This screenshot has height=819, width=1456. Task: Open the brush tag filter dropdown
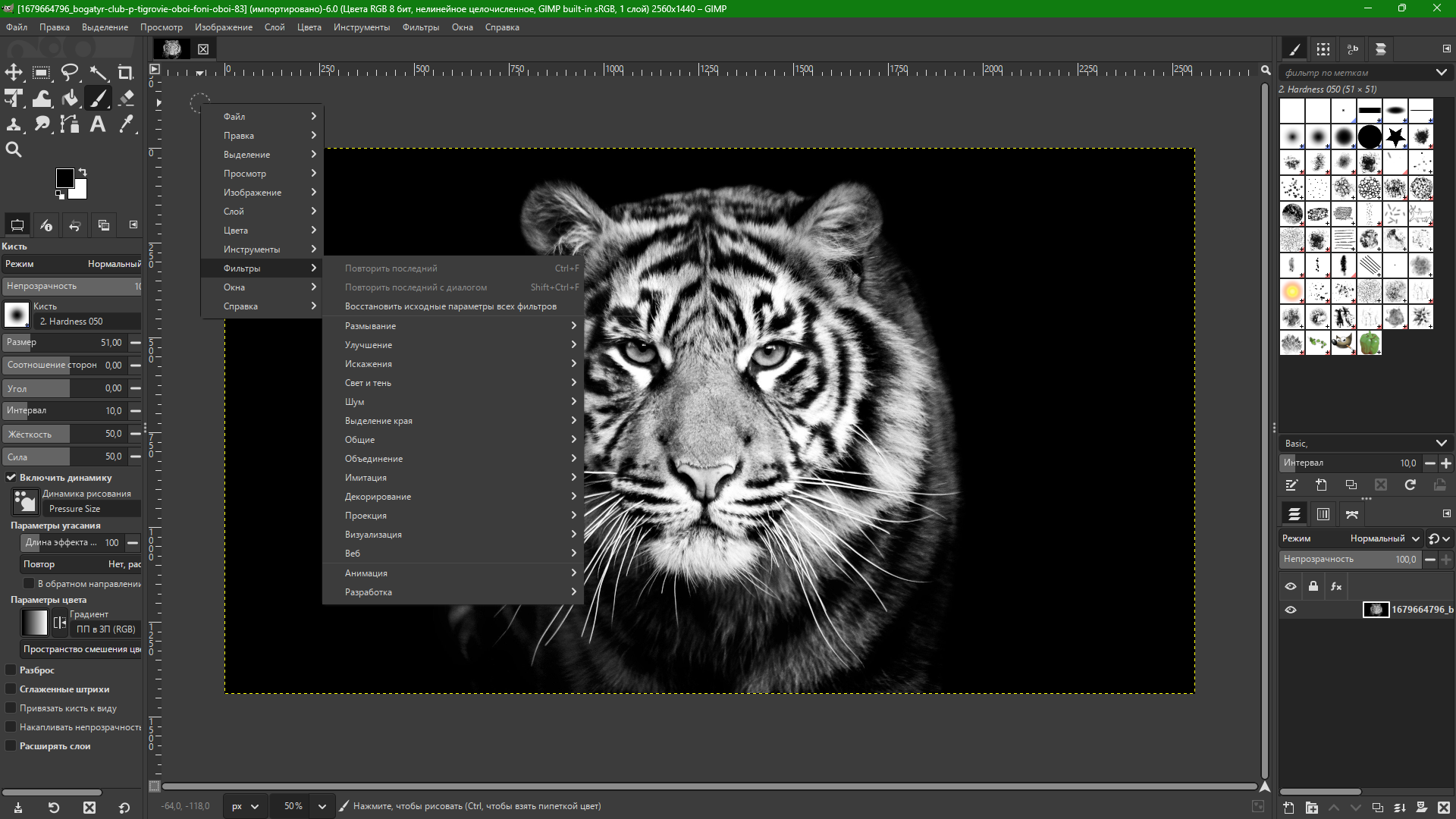coord(1441,73)
